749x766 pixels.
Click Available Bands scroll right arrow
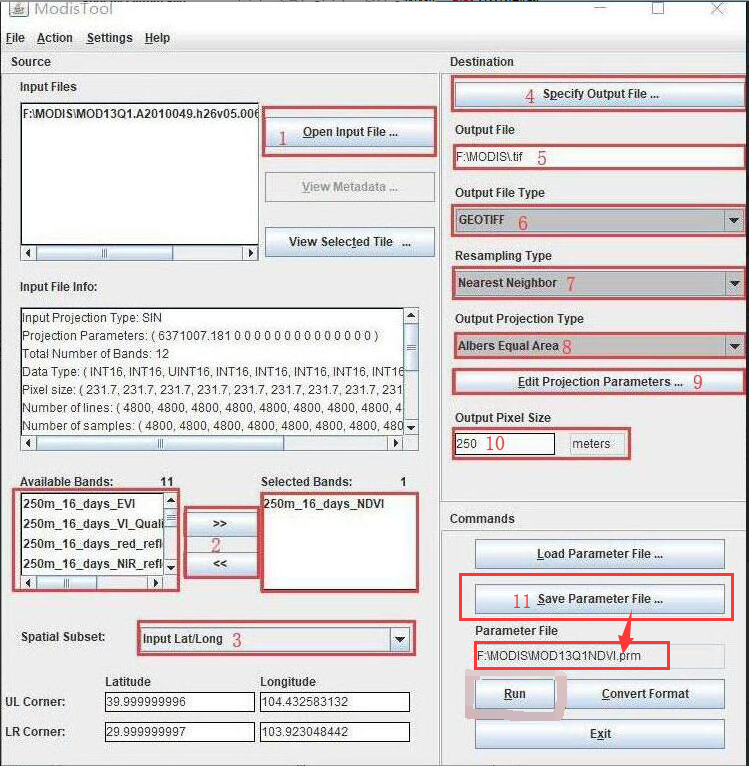155,583
